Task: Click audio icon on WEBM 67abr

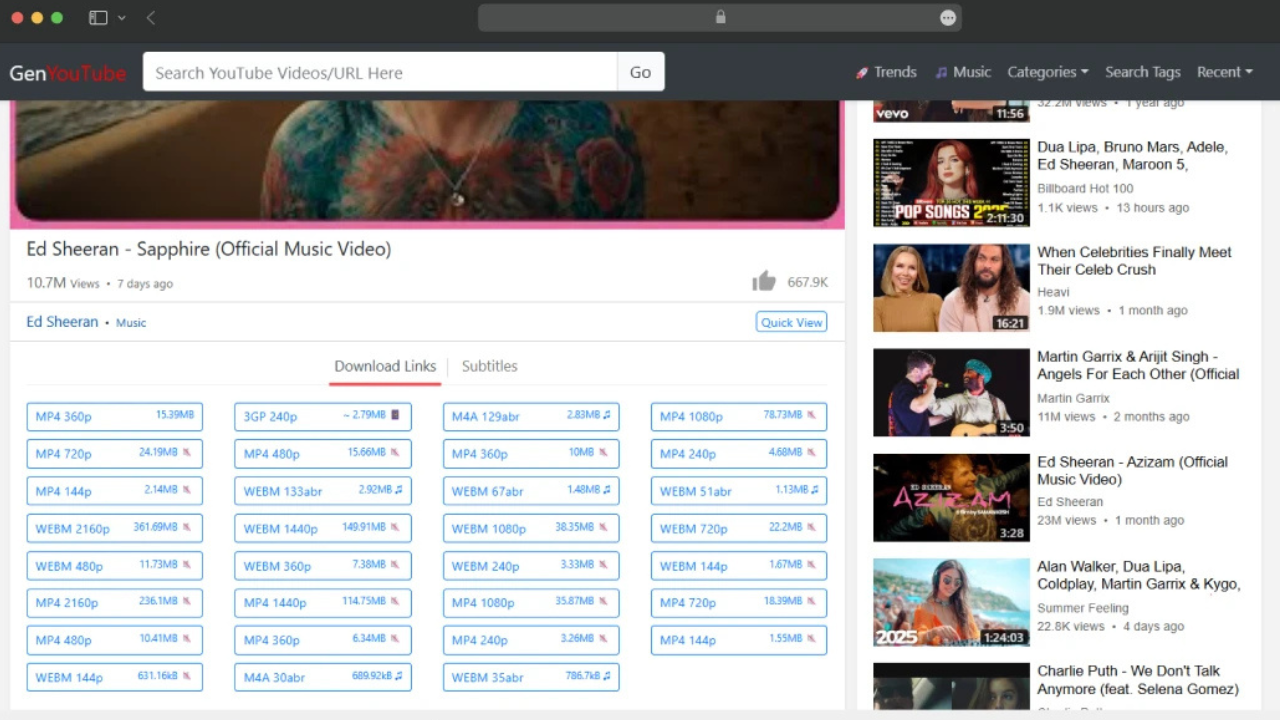Action: 606,490
